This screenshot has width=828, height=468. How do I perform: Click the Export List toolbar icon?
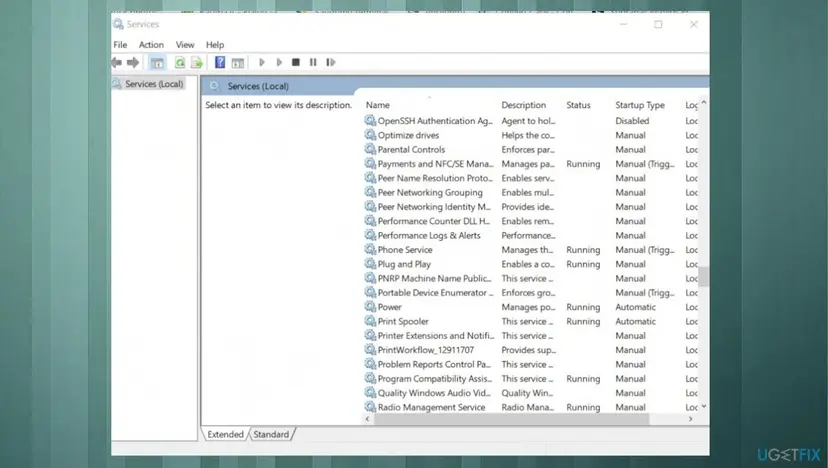[x=197, y=62]
